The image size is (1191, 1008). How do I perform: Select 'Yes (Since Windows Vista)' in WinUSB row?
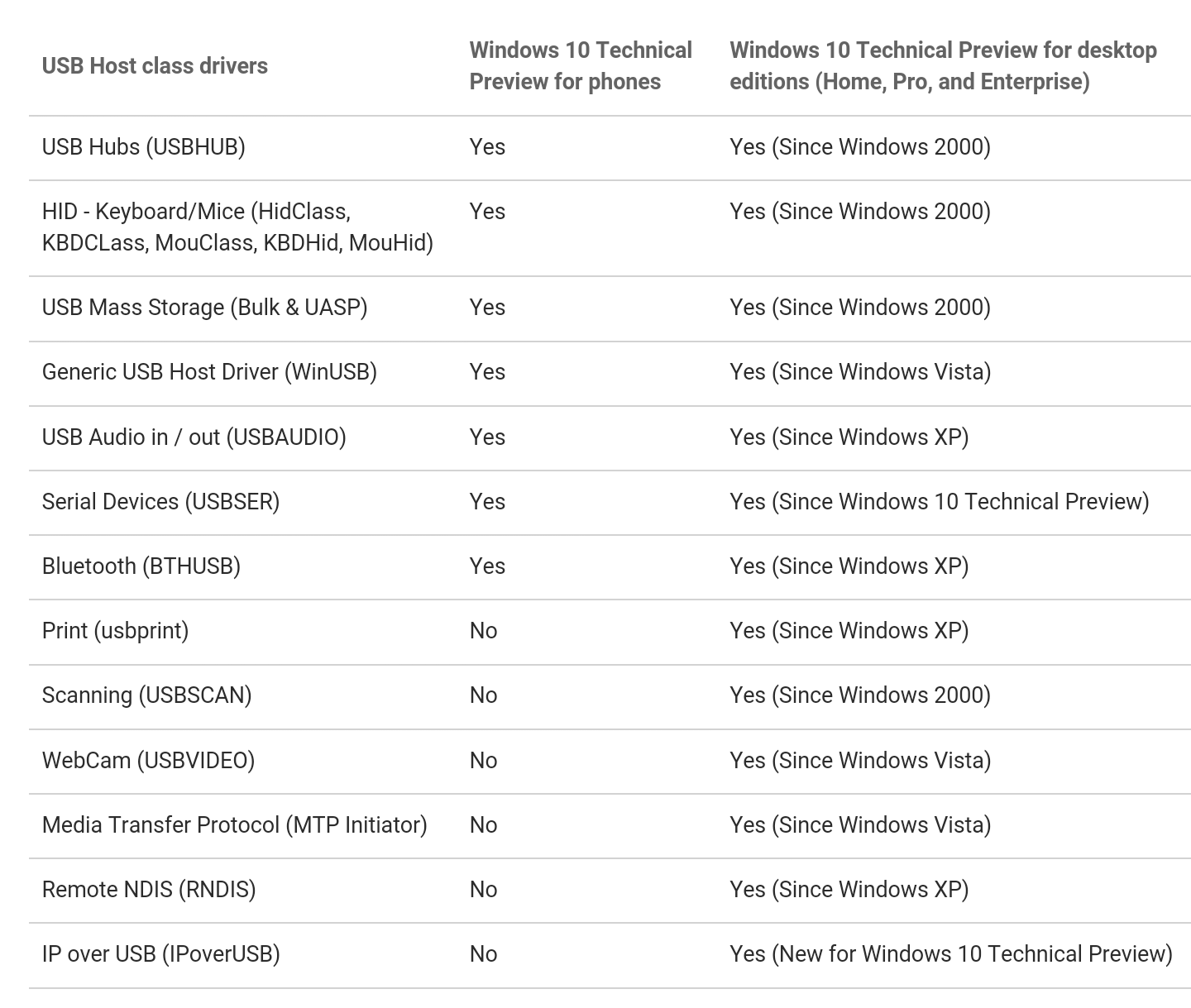pyautogui.click(x=860, y=372)
